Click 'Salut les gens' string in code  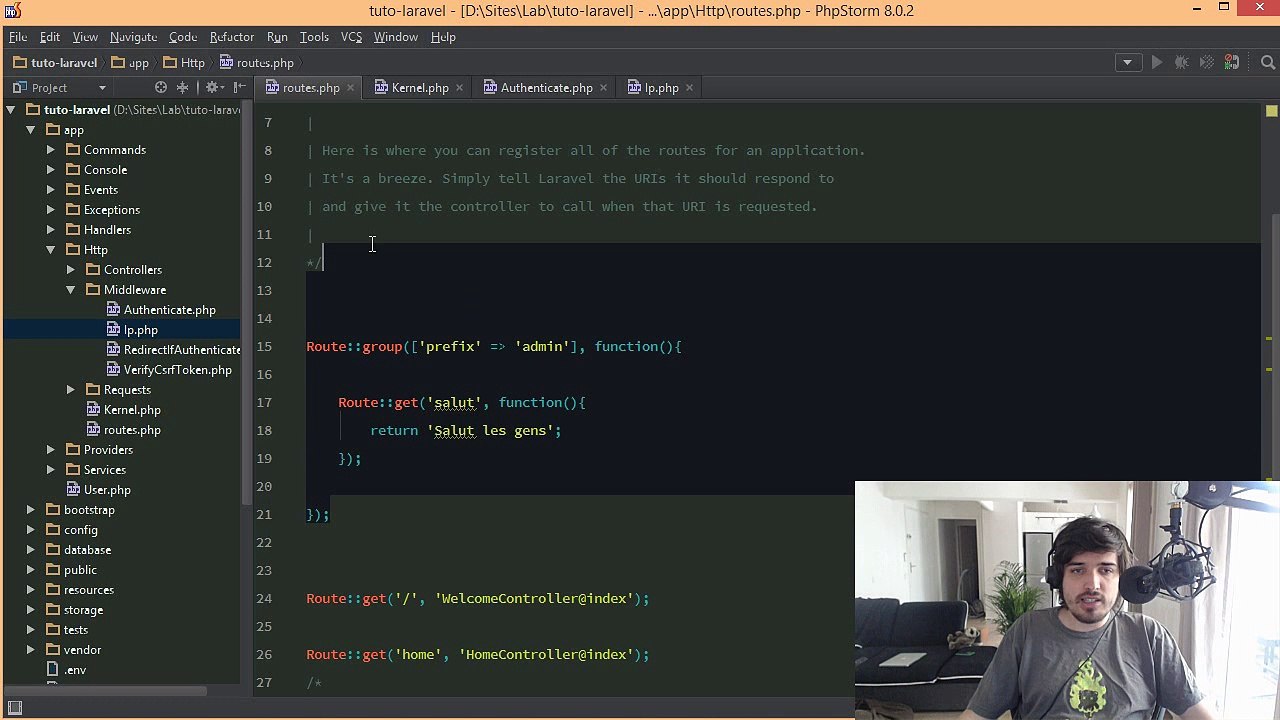click(x=490, y=430)
